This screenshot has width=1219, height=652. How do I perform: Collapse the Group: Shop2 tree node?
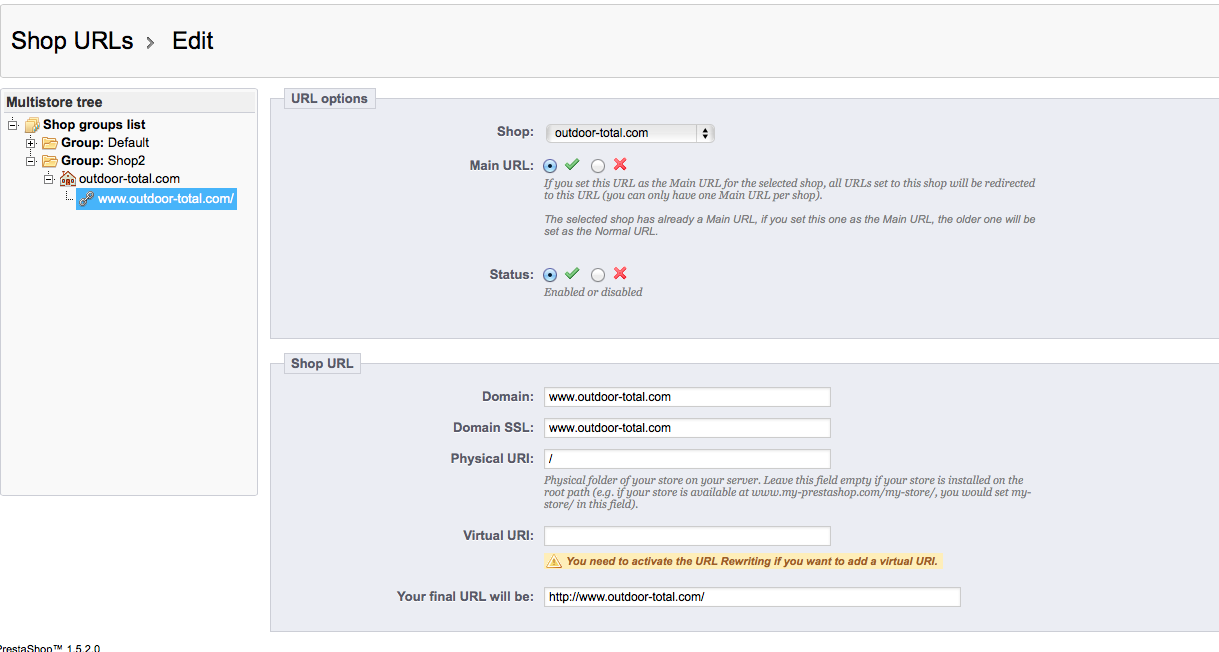tap(31, 161)
